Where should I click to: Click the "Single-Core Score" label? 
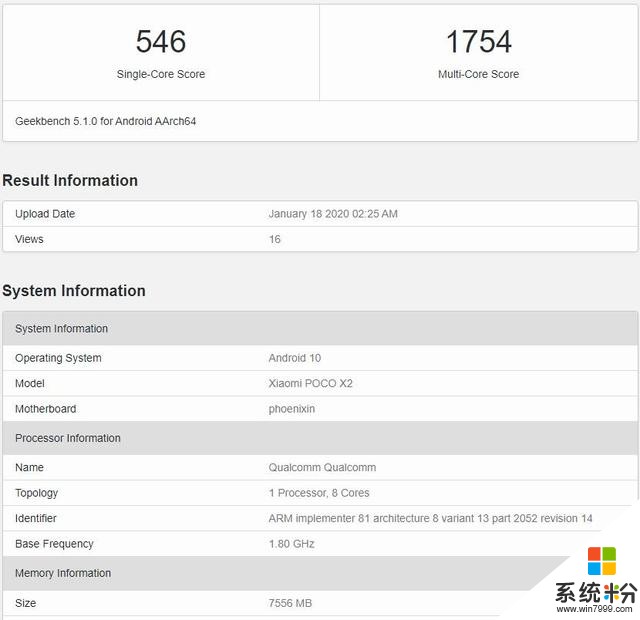pyautogui.click(x=161, y=74)
